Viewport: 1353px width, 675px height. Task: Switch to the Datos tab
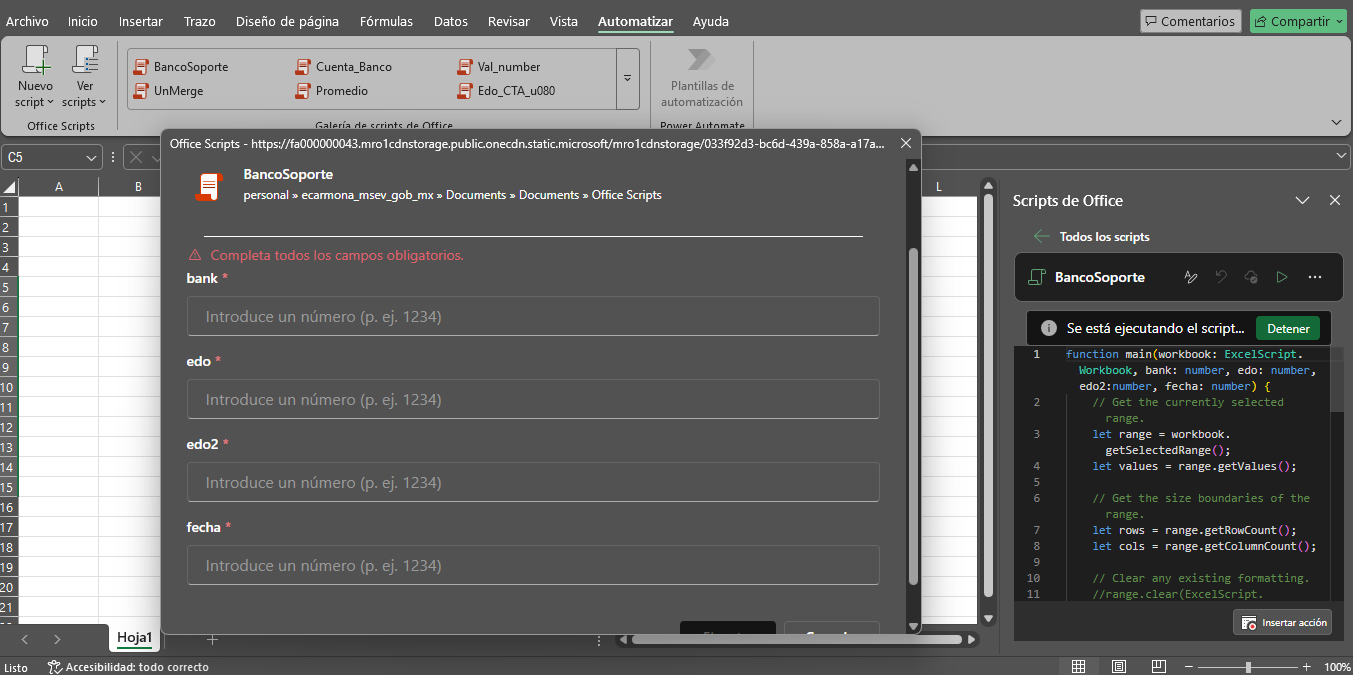[x=451, y=21]
